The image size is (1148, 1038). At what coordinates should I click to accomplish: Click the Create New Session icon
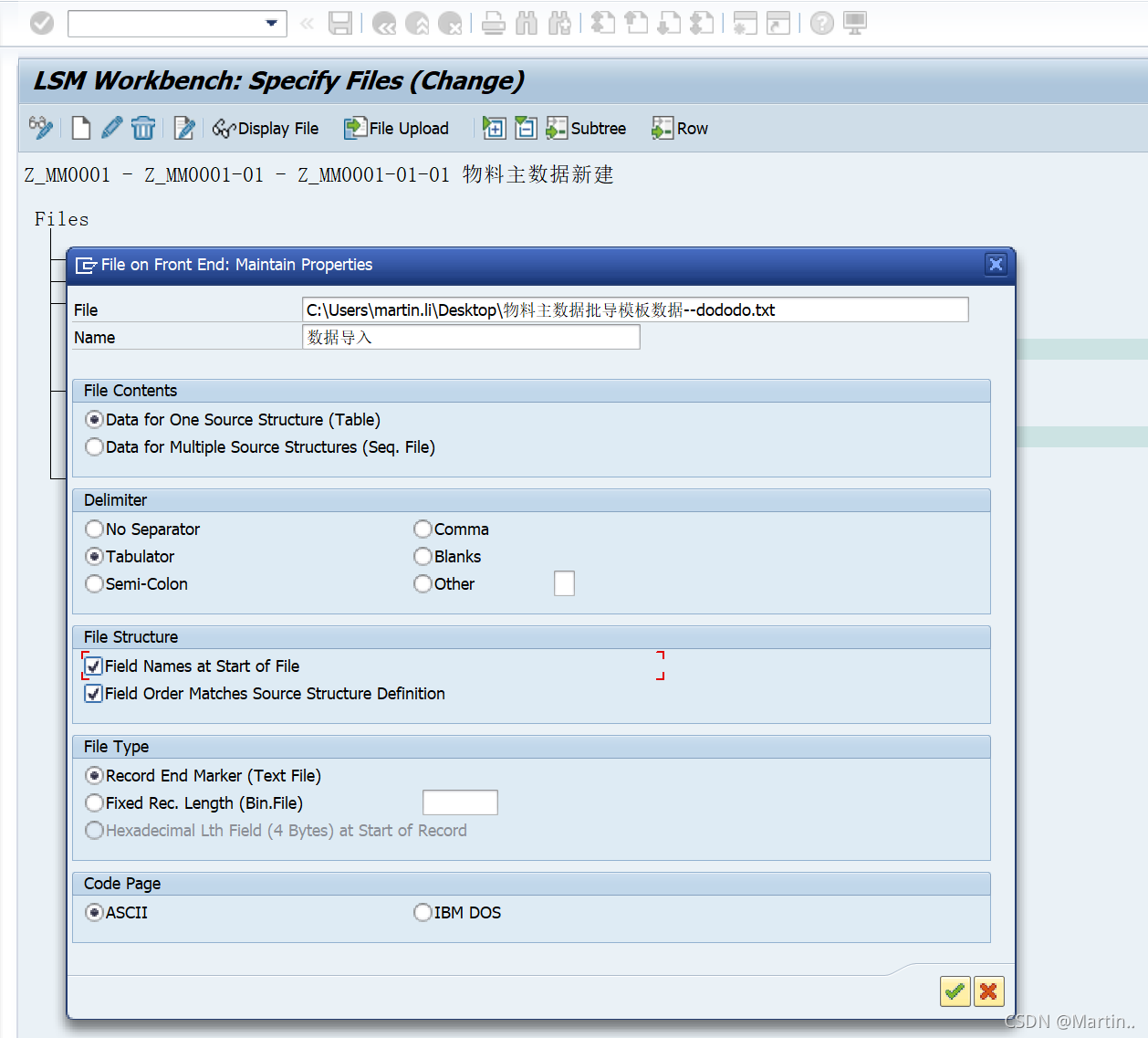[x=746, y=23]
